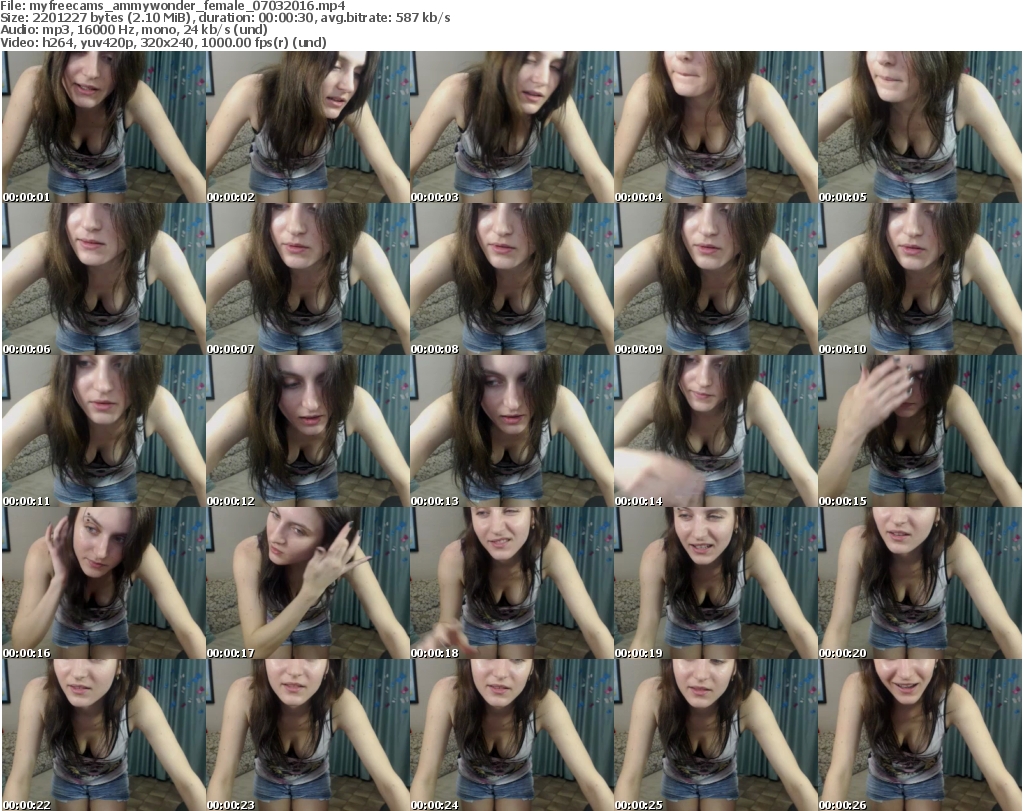Click the frame stamped 00:00:20
The width and height of the screenshot is (1024, 811).
(920, 583)
